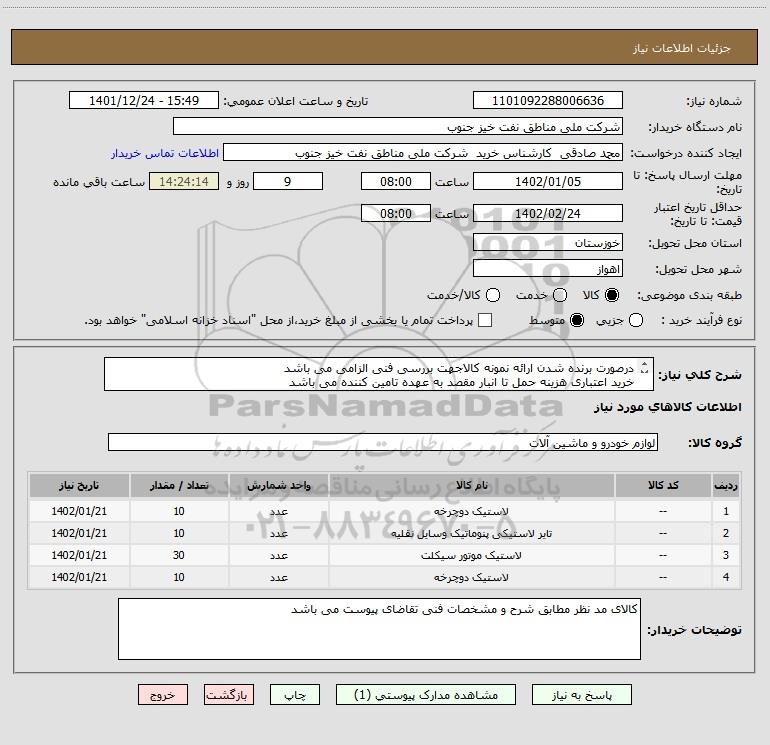The height and width of the screenshot is (745, 770).
Task: Click the page title 'جزئیات اطلاعات نیاز'
Action: tap(681, 48)
